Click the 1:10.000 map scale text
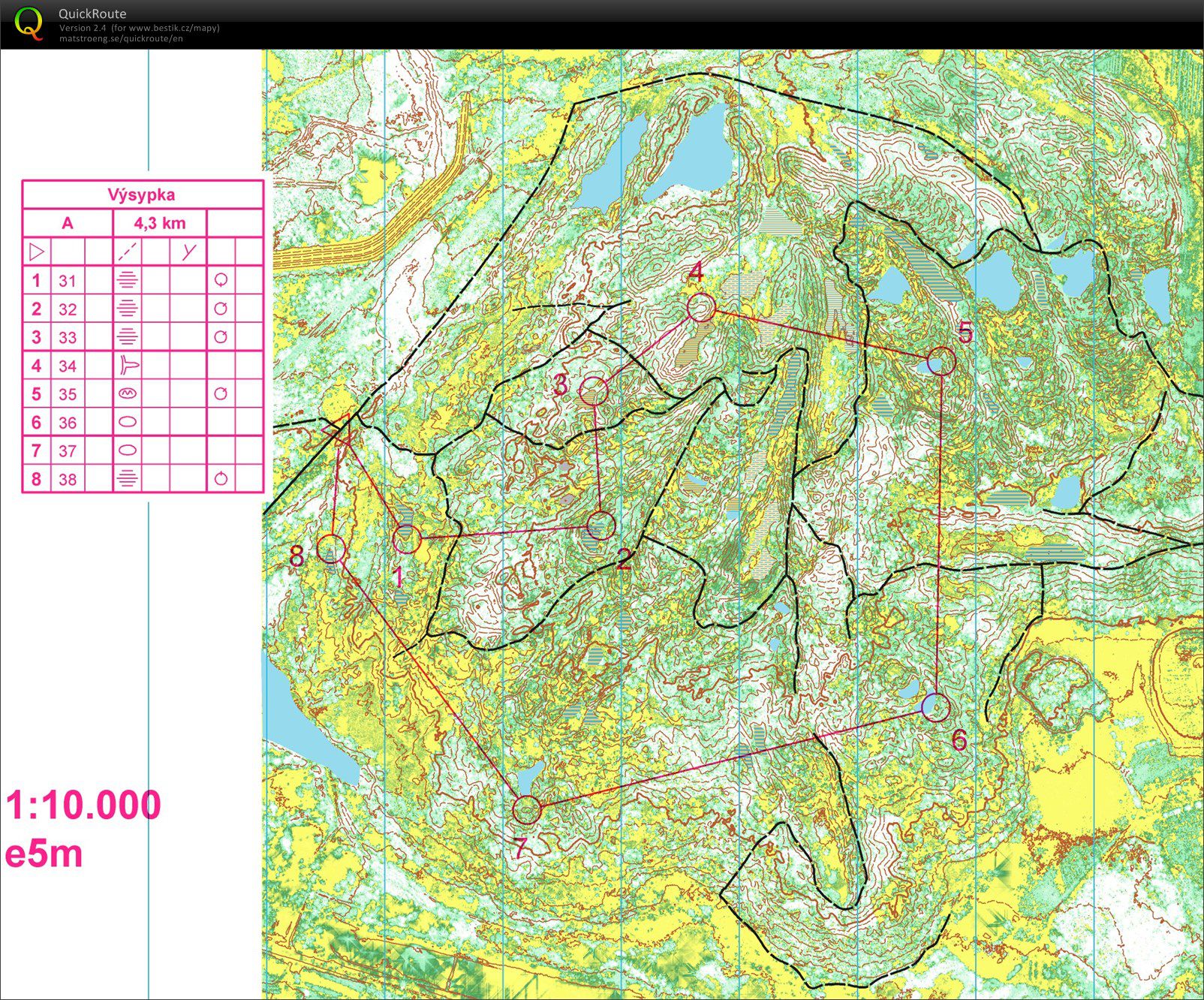This screenshot has width=1204, height=1000. pyautogui.click(x=83, y=805)
